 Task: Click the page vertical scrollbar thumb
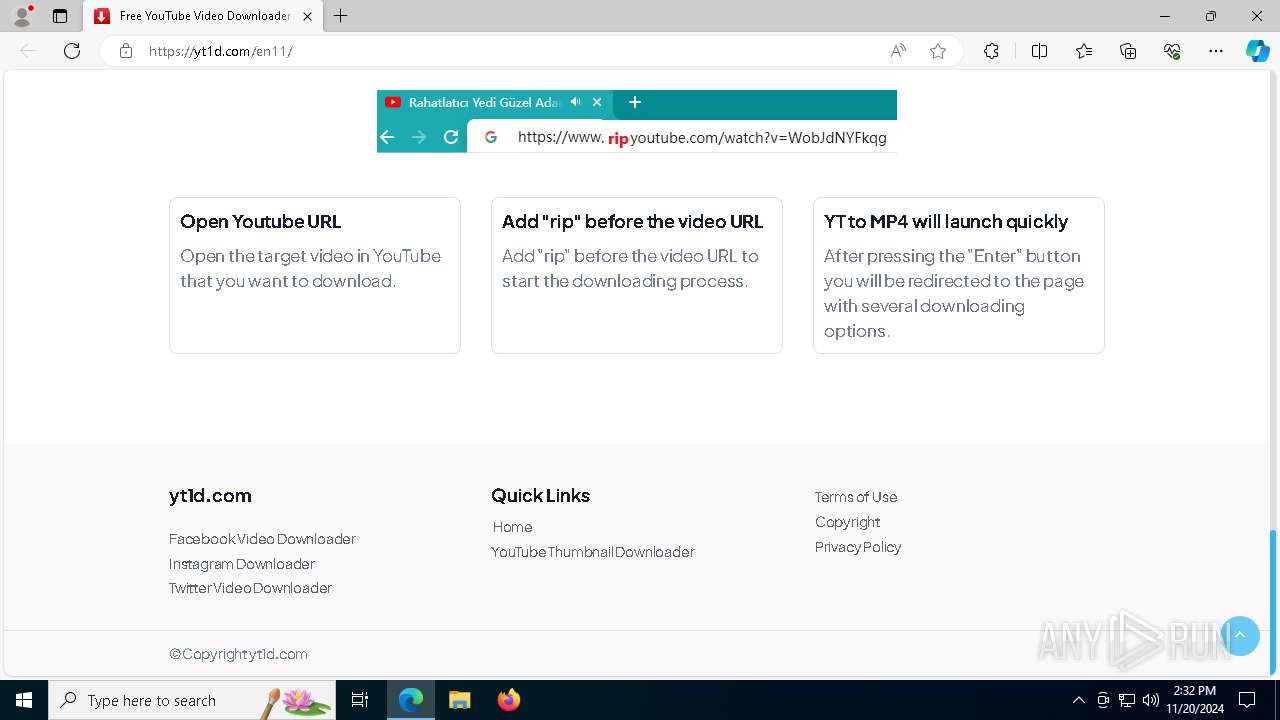coord(1273,601)
